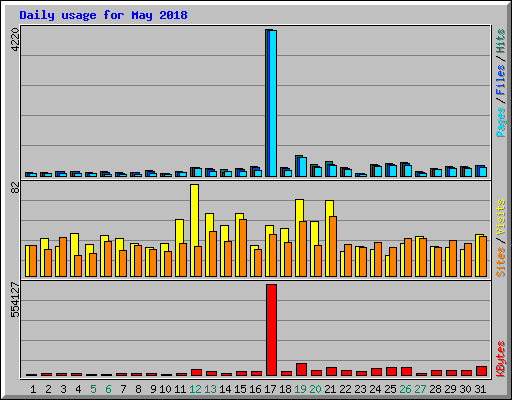Select the red KBytes bar for day 12
Viewport: 512px width, 400px height.
196,373
